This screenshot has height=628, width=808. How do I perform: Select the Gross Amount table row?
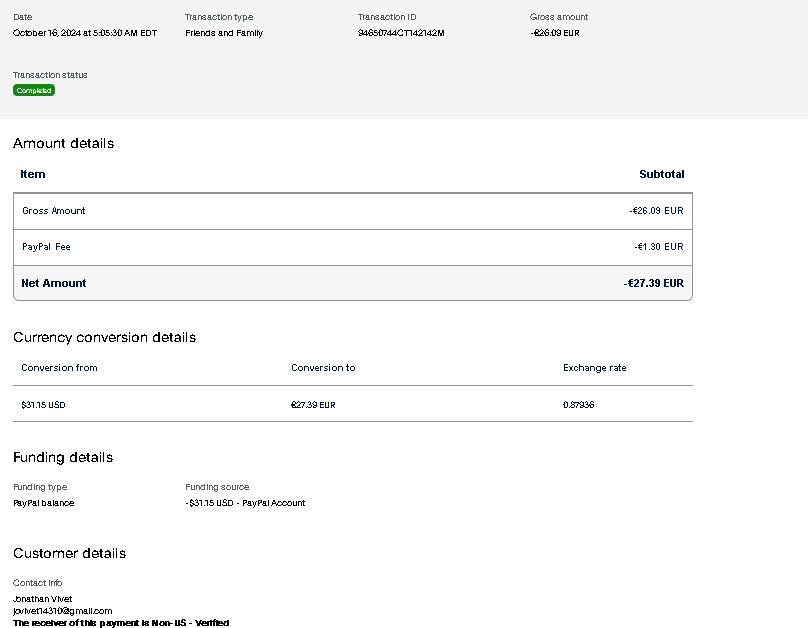(352, 211)
